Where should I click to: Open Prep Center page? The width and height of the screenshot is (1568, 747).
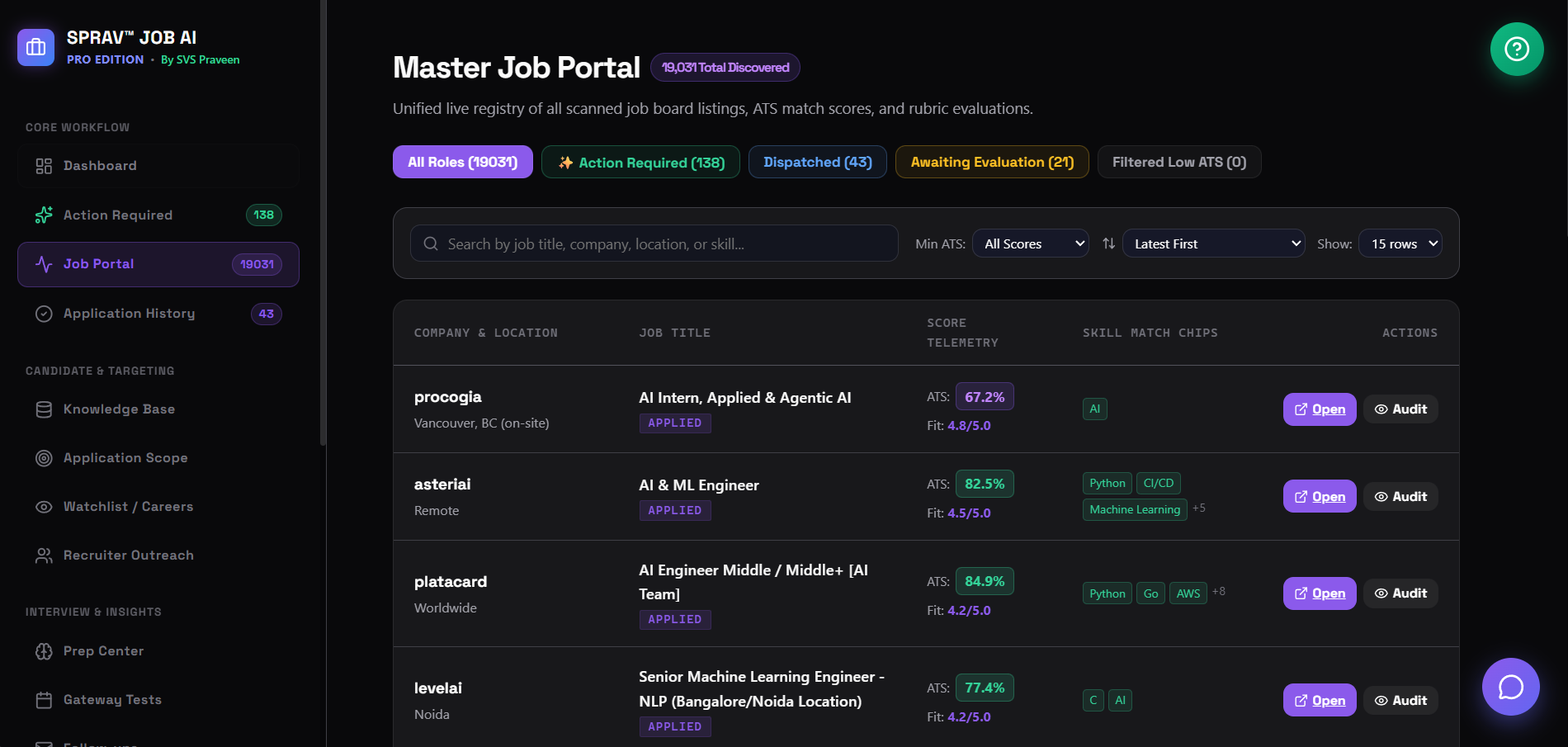(158, 651)
